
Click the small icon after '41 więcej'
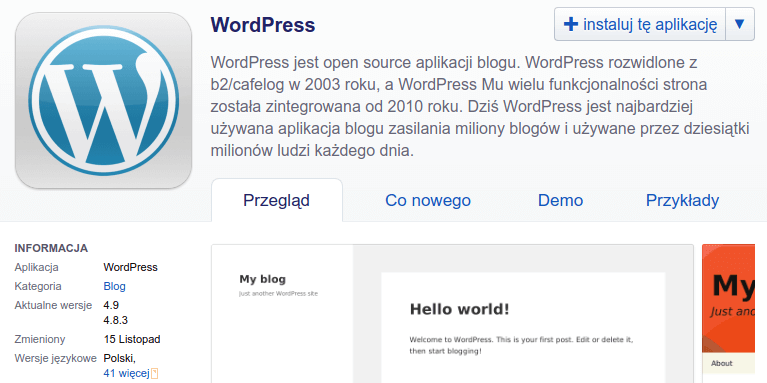(155, 374)
